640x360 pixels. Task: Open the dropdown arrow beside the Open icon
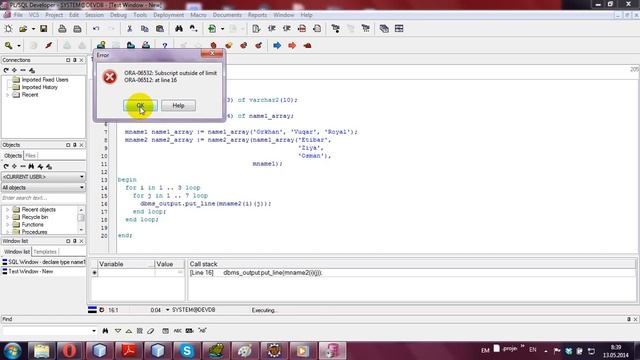tap(33, 29)
